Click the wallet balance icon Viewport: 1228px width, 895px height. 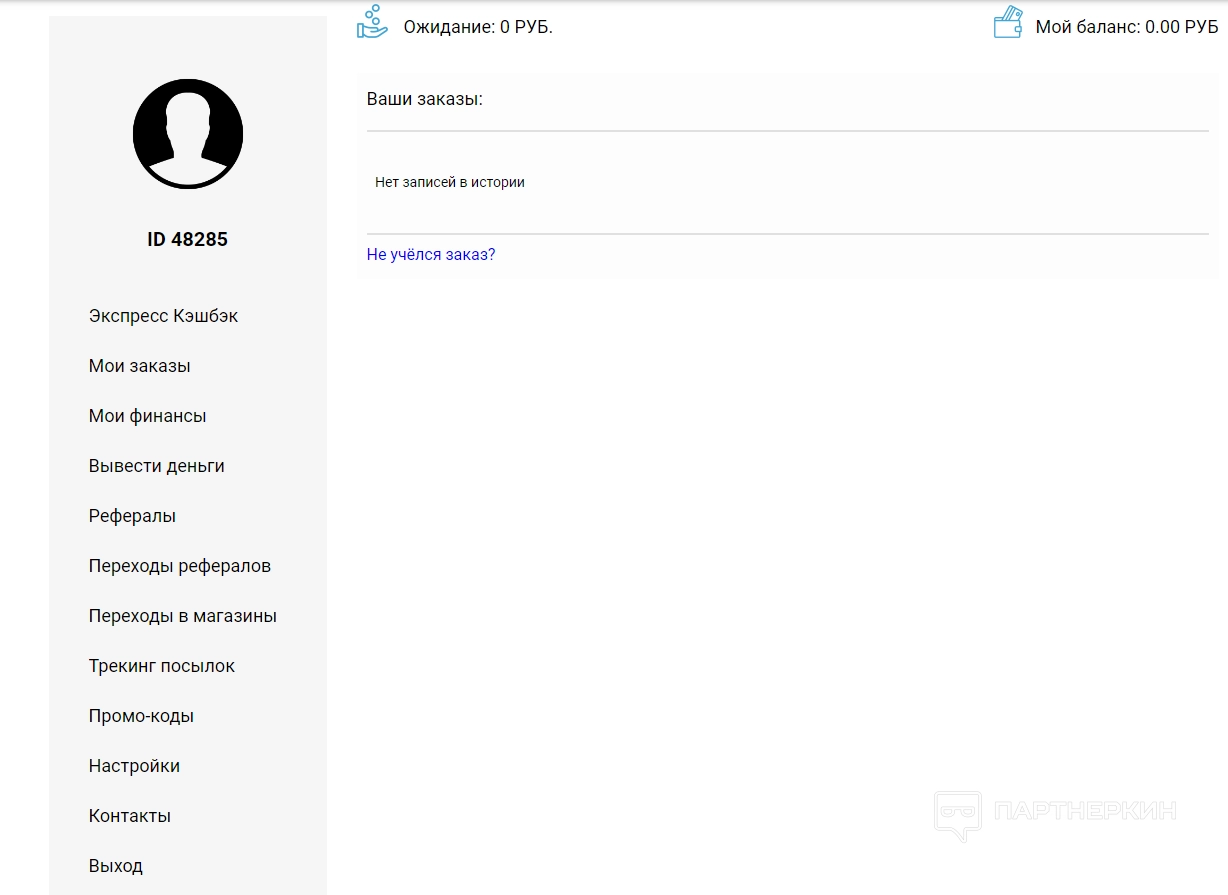pos(1008,23)
